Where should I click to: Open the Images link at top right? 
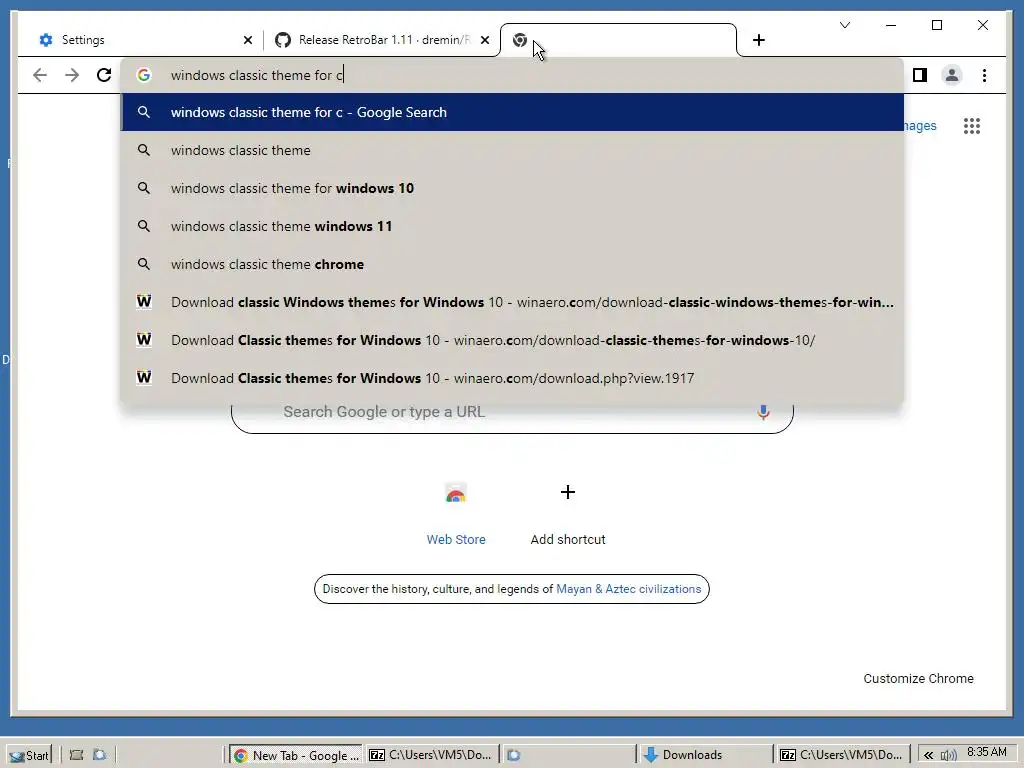pos(920,125)
